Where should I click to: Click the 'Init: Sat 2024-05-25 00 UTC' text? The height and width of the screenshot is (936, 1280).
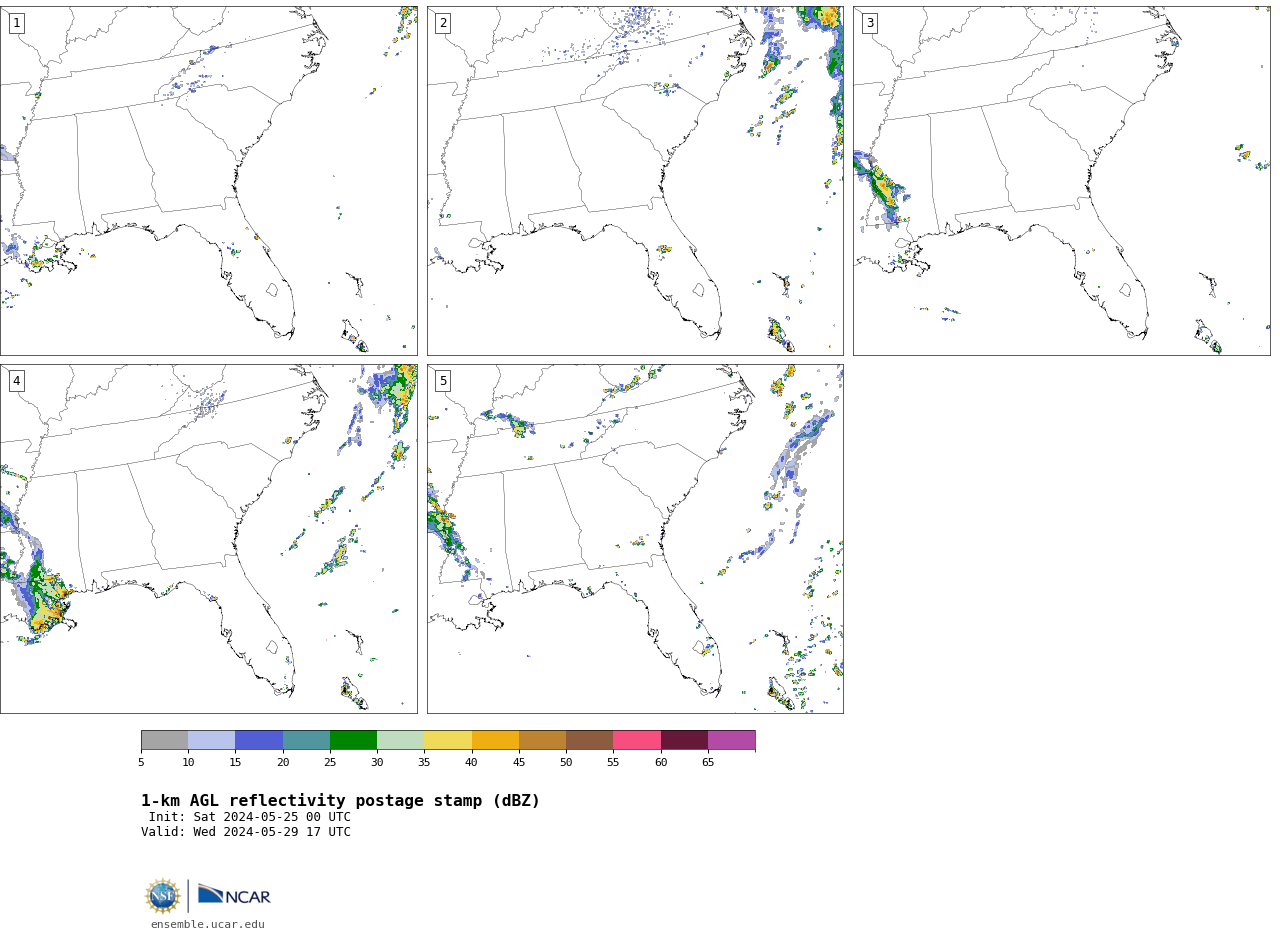(x=250, y=817)
